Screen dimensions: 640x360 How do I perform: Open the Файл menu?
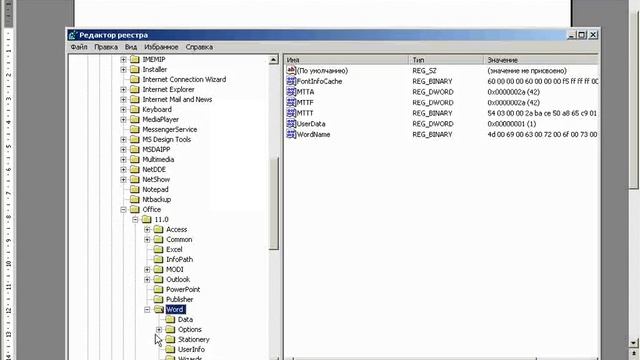coord(79,47)
